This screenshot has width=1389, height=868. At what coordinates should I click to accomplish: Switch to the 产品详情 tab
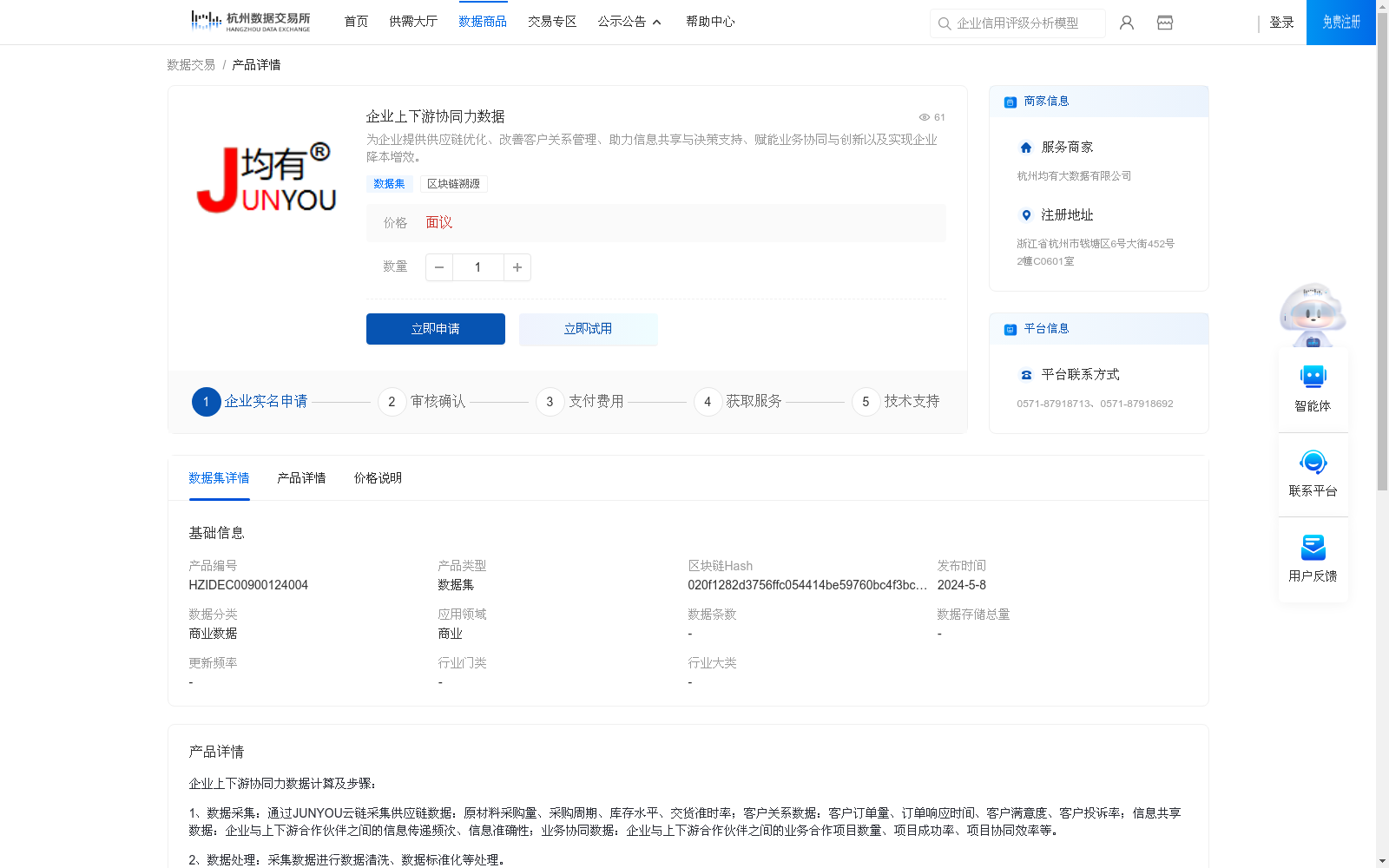pyautogui.click(x=301, y=478)
